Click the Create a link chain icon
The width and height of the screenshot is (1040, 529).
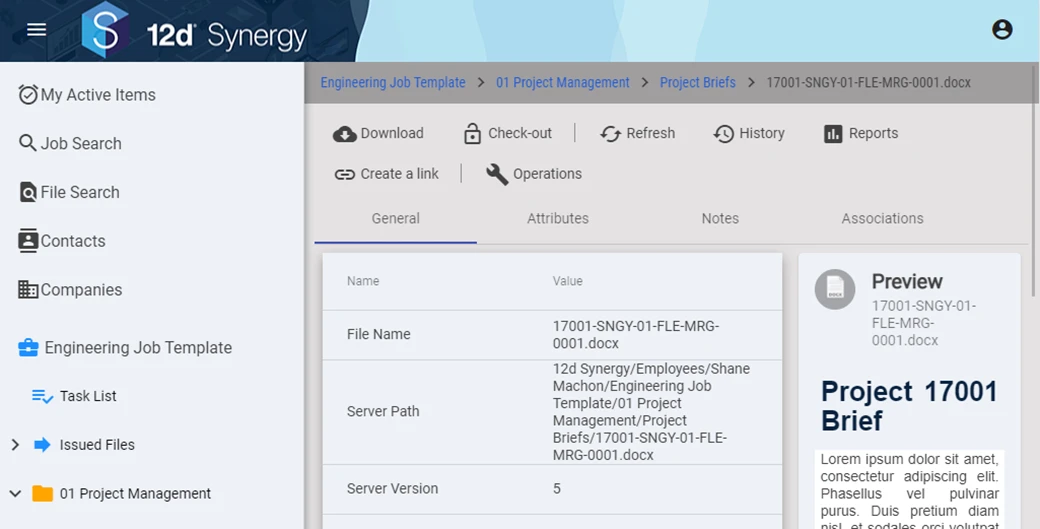[345, 174]
